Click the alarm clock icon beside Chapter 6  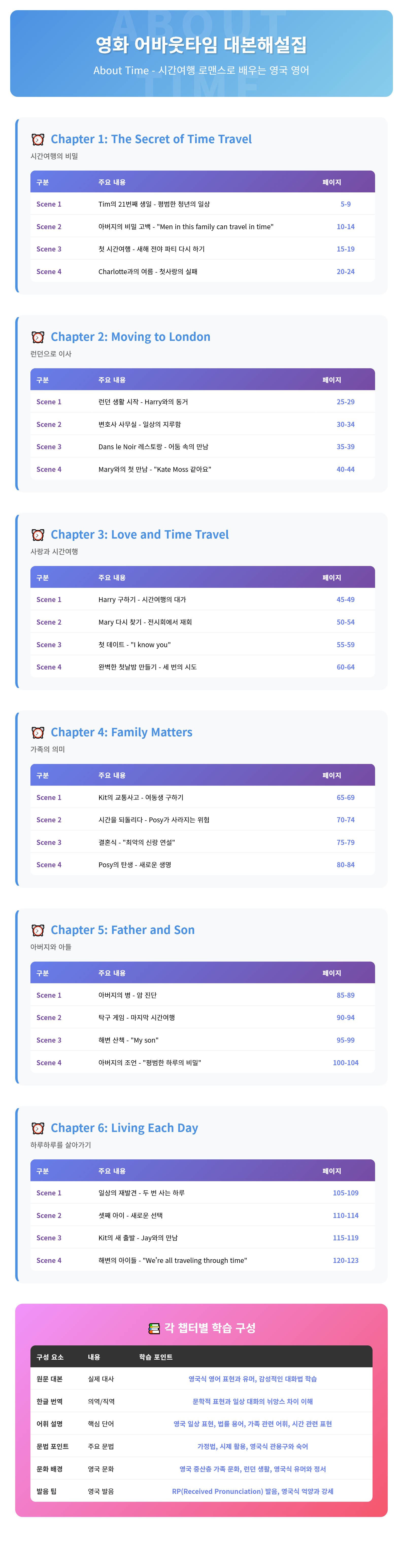pyautogui.click(x=38, y=1128)
